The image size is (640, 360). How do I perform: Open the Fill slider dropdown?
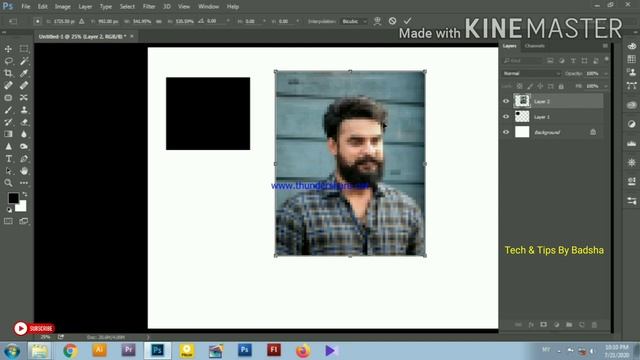[606, 87]
